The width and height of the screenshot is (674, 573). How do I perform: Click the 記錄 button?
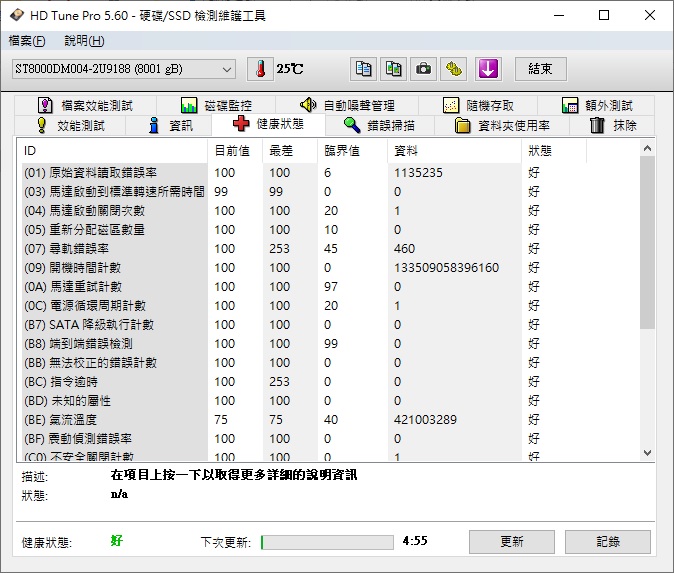[608, 542]
